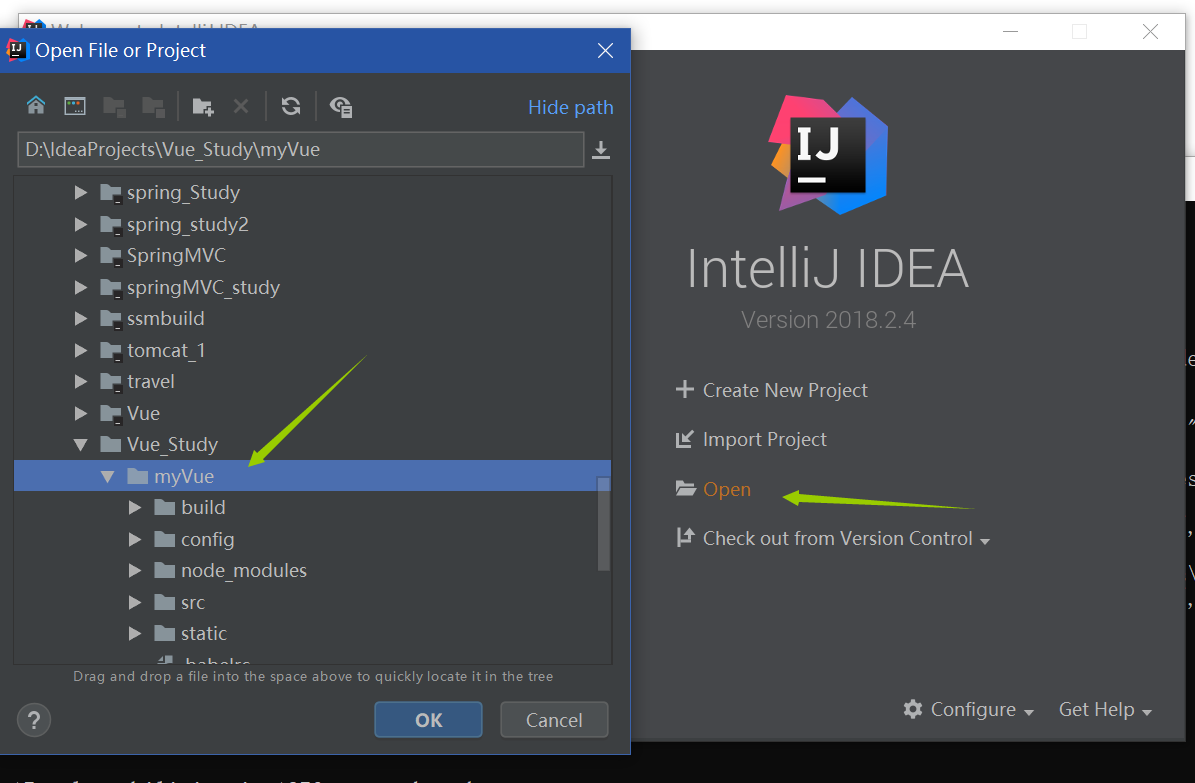This screenshot has width=1195, height=783.
Task: Expand the spring_Study folder
Action: point(81,193)
